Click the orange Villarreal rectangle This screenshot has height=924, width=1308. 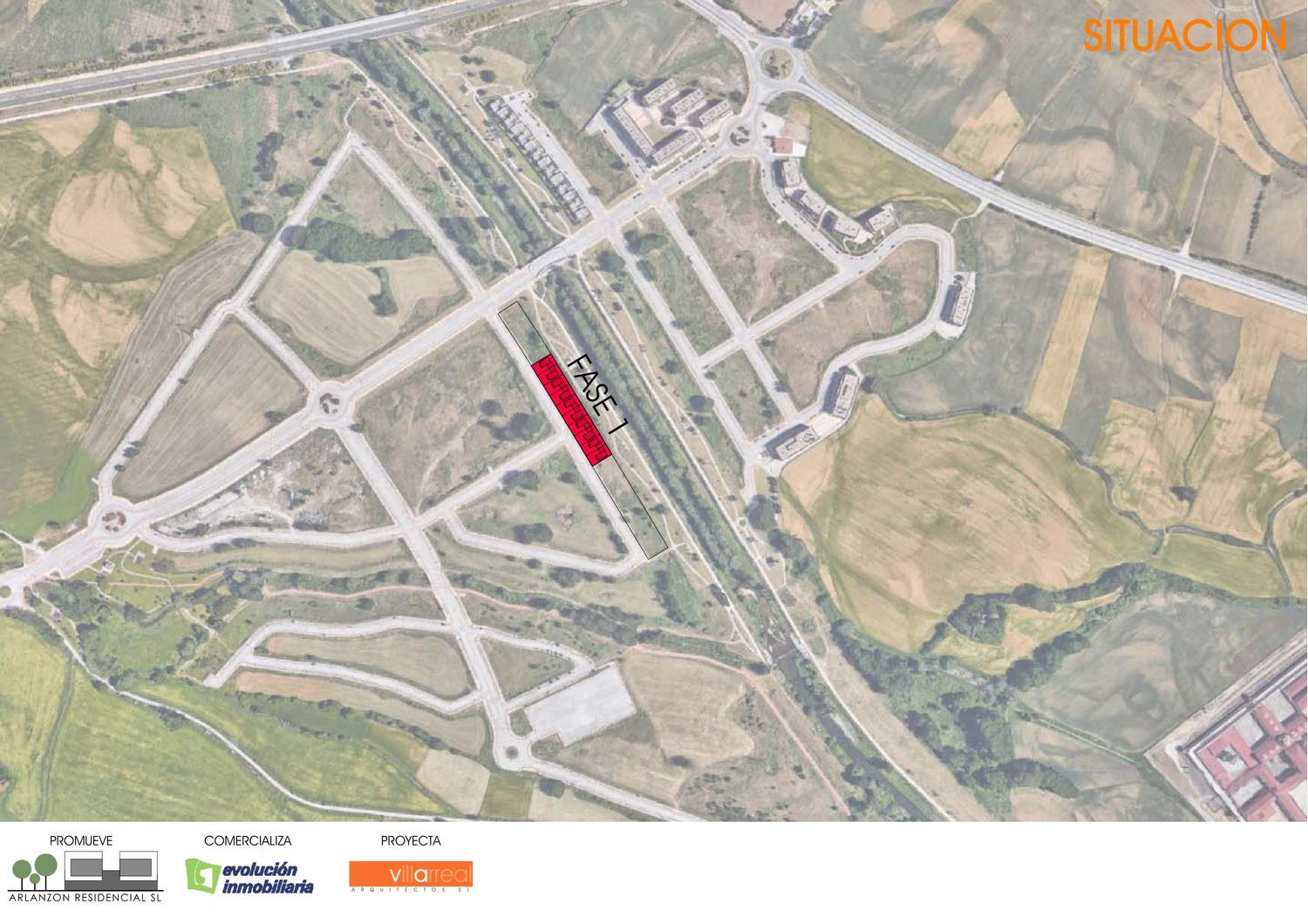click(x=411, y=874)
